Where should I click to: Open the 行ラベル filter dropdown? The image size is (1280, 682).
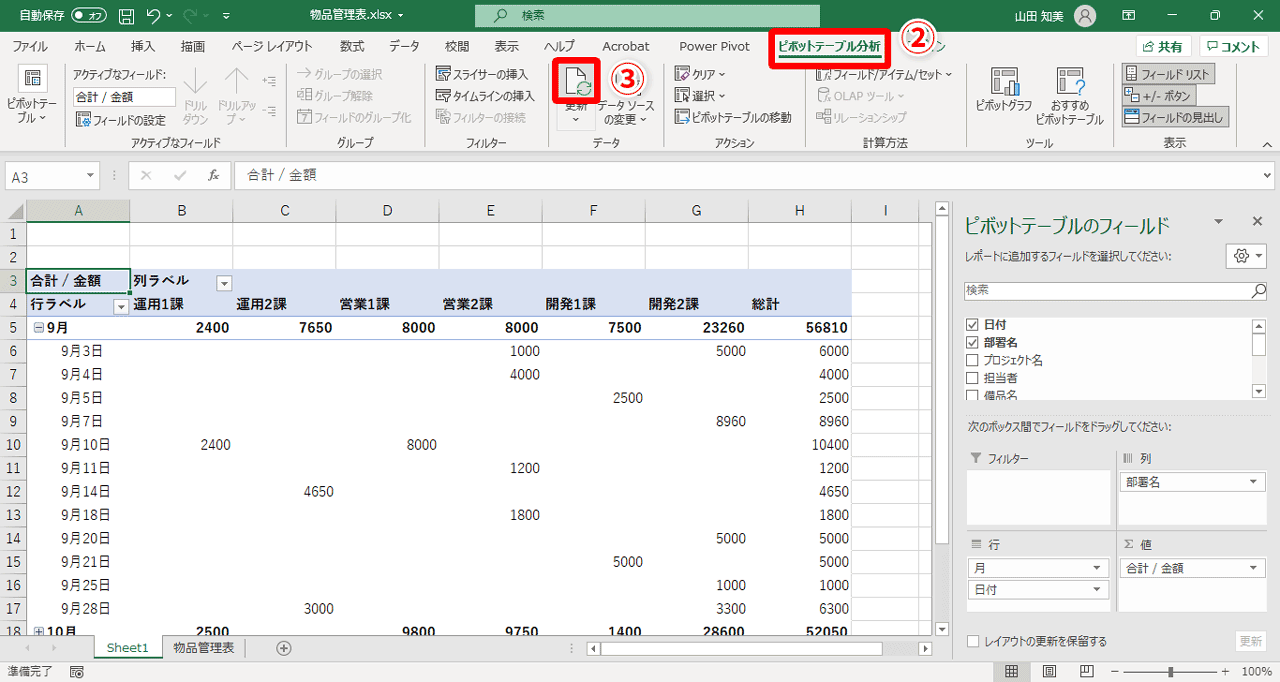(x=121, y=307)
